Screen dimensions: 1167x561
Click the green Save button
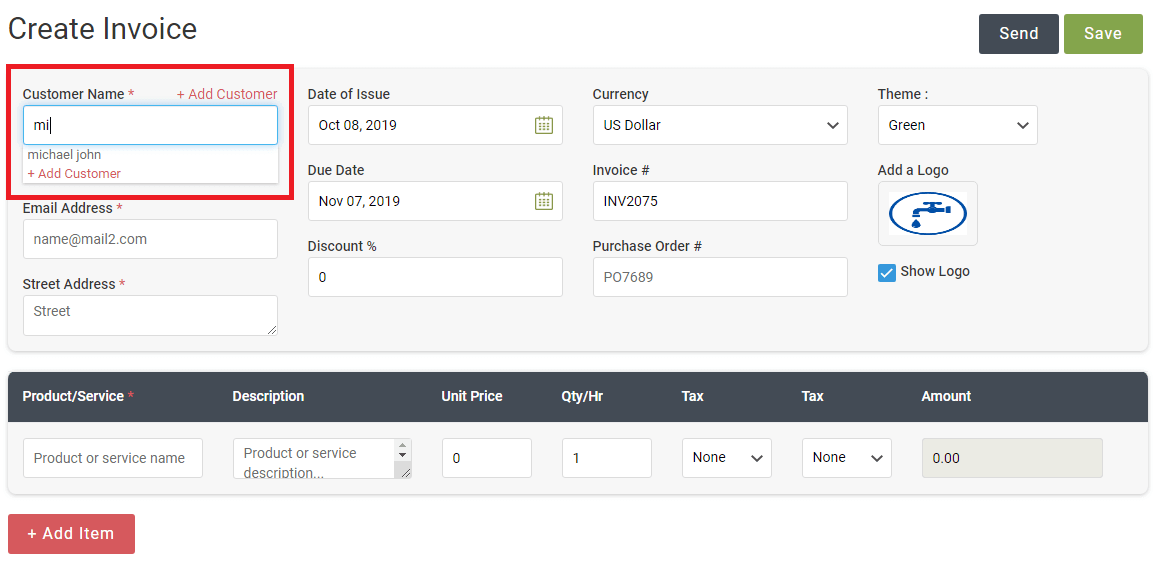[x=1102, y=33]
